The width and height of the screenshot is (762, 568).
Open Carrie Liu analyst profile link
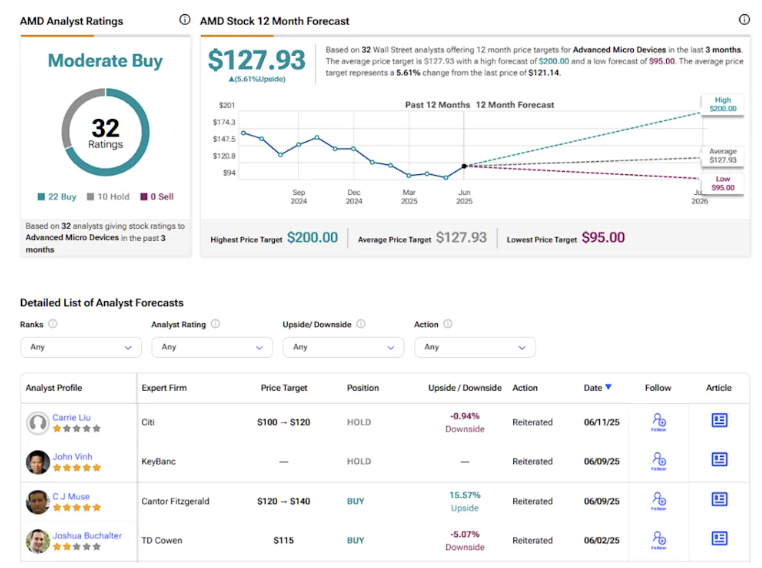point(71,417)
